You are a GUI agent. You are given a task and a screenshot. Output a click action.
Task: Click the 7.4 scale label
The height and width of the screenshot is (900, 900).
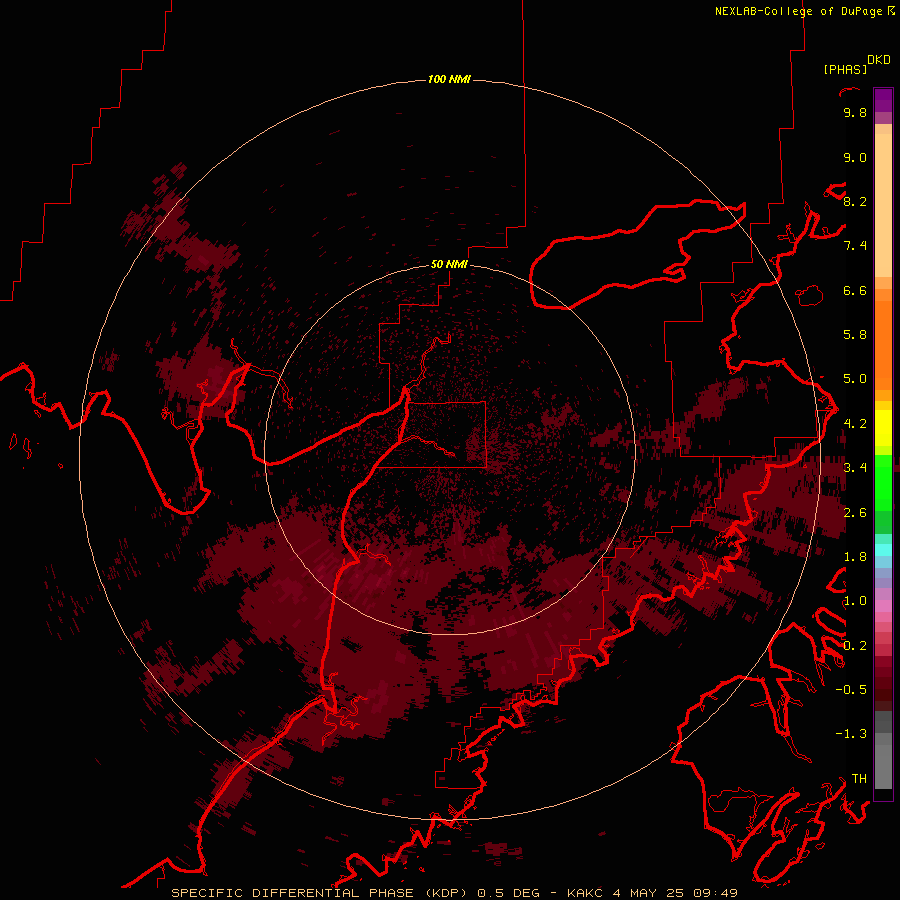tap(855, 246)
